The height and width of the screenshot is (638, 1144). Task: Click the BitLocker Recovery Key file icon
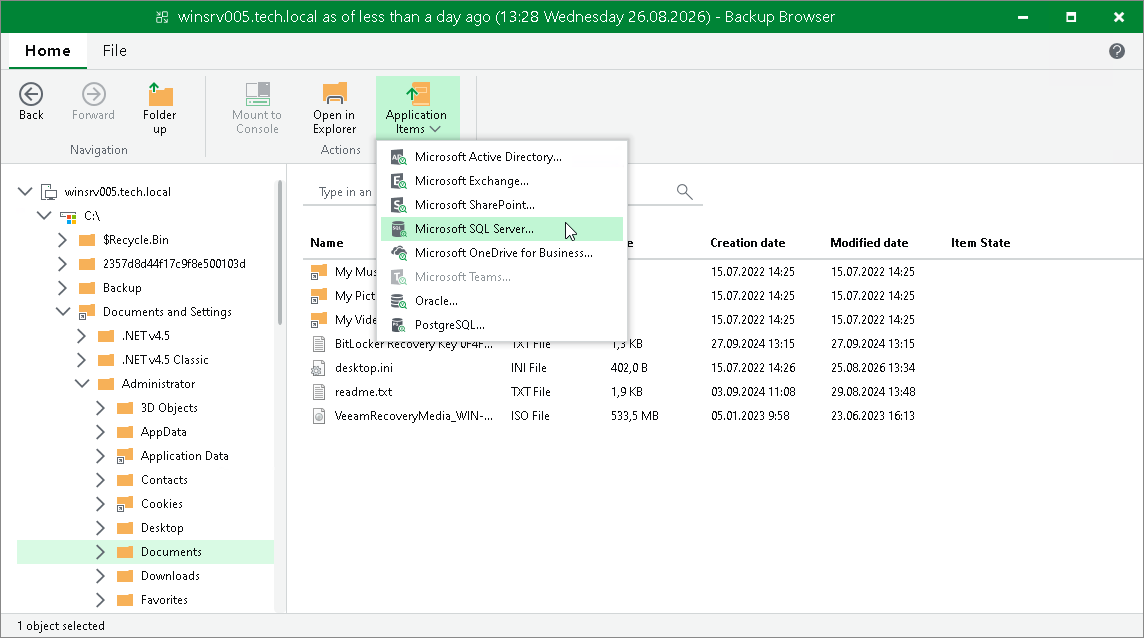point(319,344)
